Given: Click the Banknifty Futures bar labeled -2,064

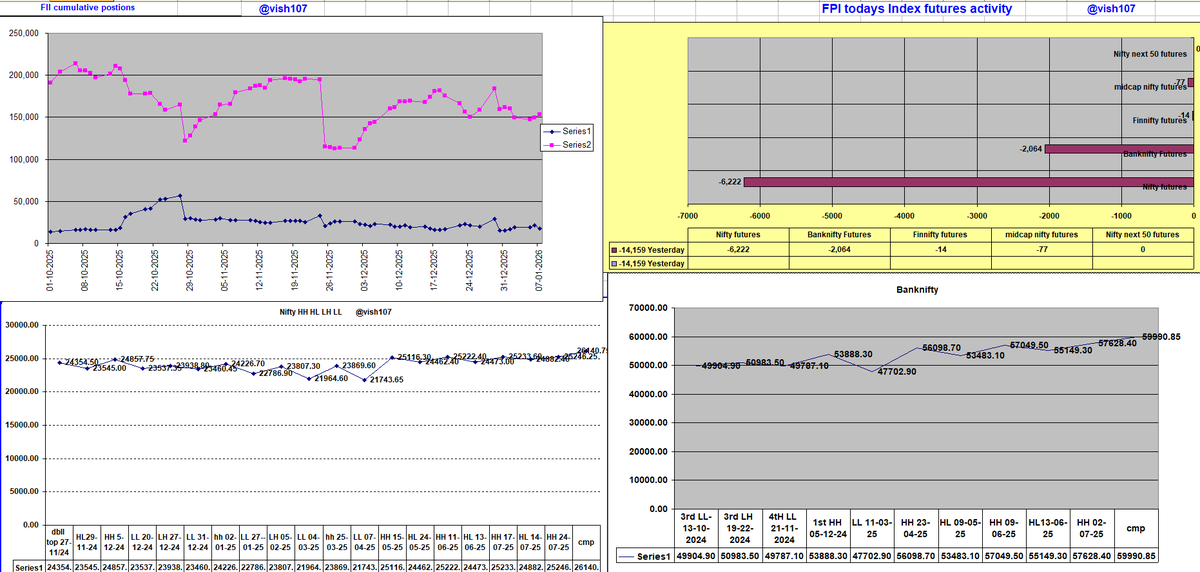Looking at the screenshot, I should (1120, 149).
